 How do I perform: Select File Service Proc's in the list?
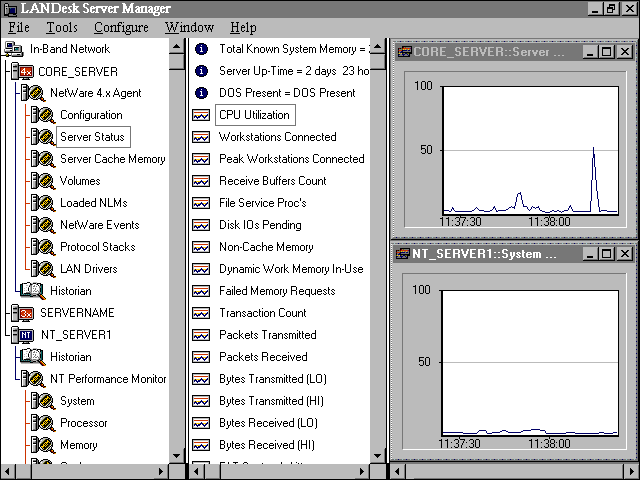pos(262,203)
